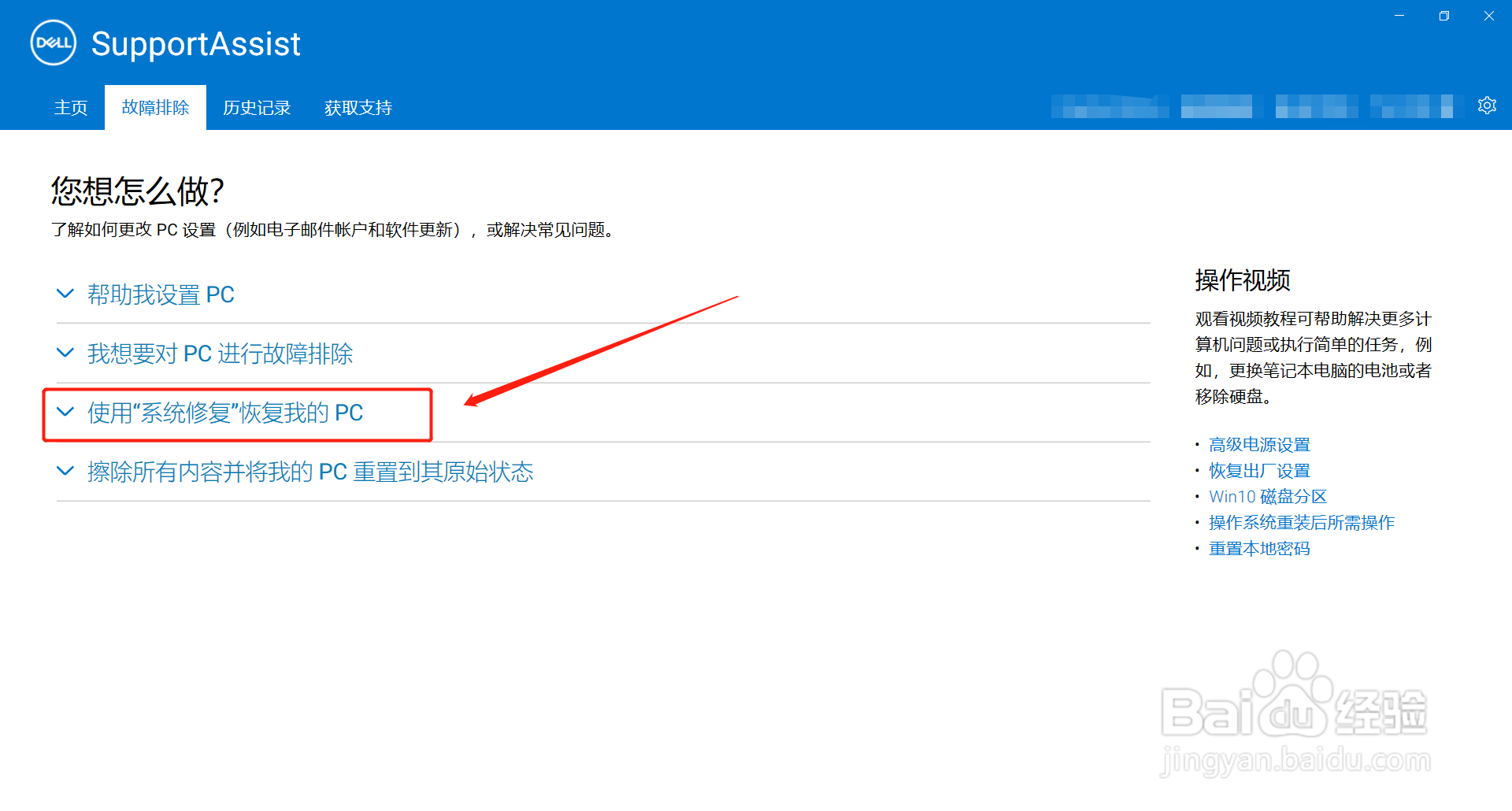The image size is (1512, 811).
Task: Click the Dell logo icon
Action: point(54,43)
